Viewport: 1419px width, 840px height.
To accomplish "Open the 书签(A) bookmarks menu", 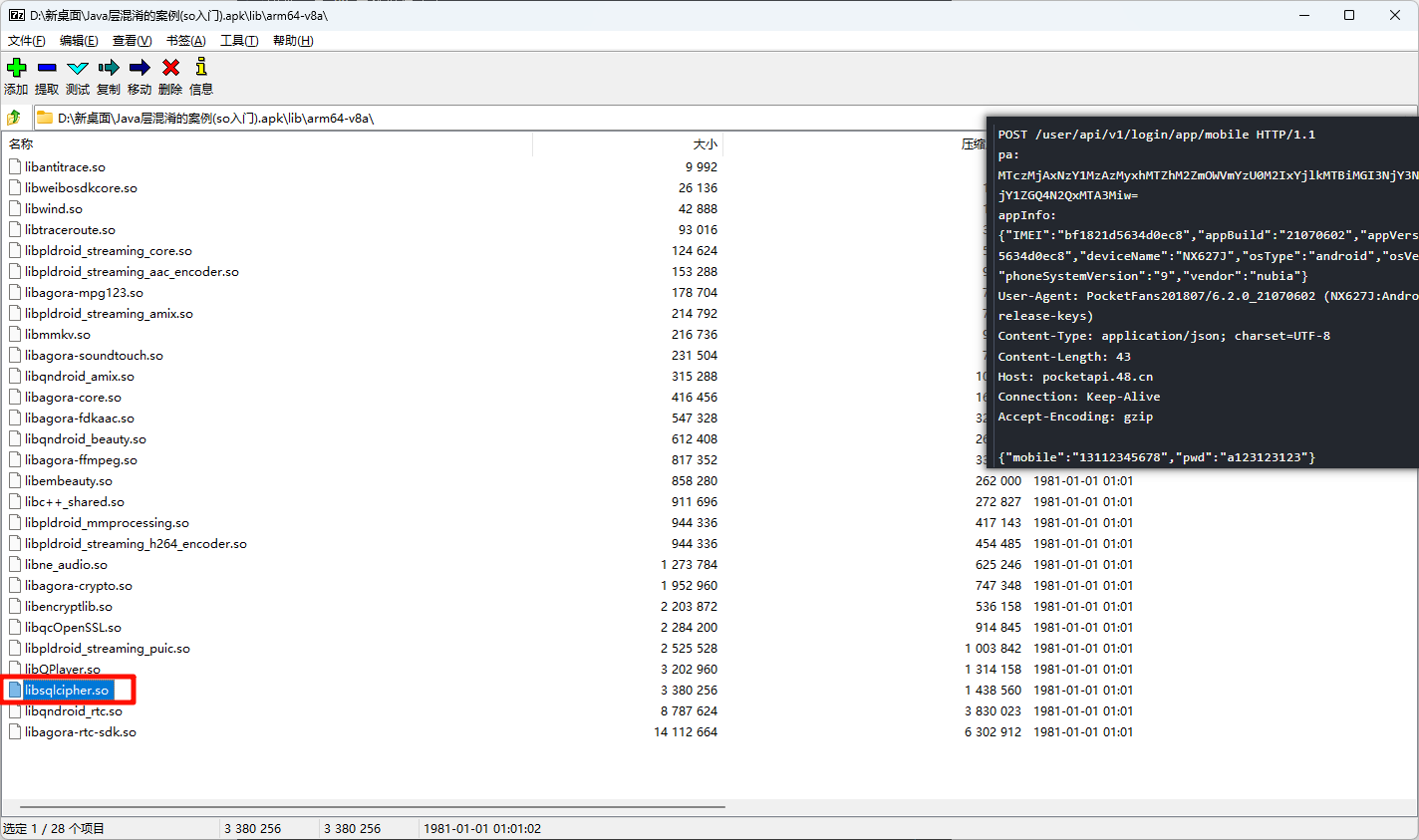I will (186, 41).
